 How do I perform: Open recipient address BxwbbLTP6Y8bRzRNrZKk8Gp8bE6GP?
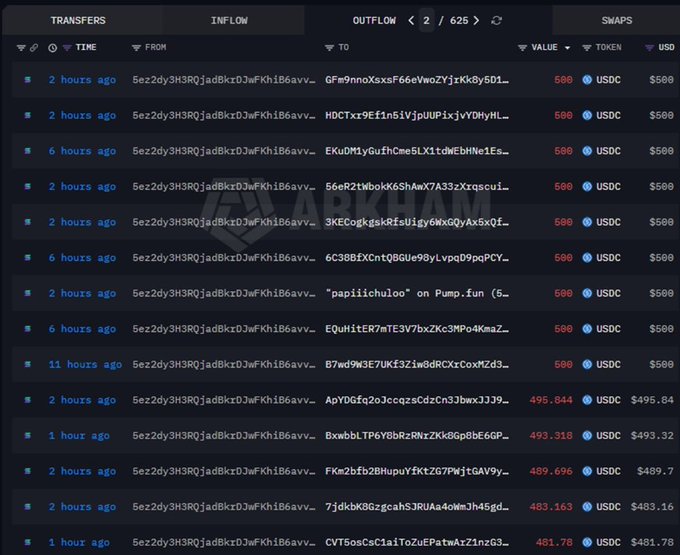tap(417, 435)
